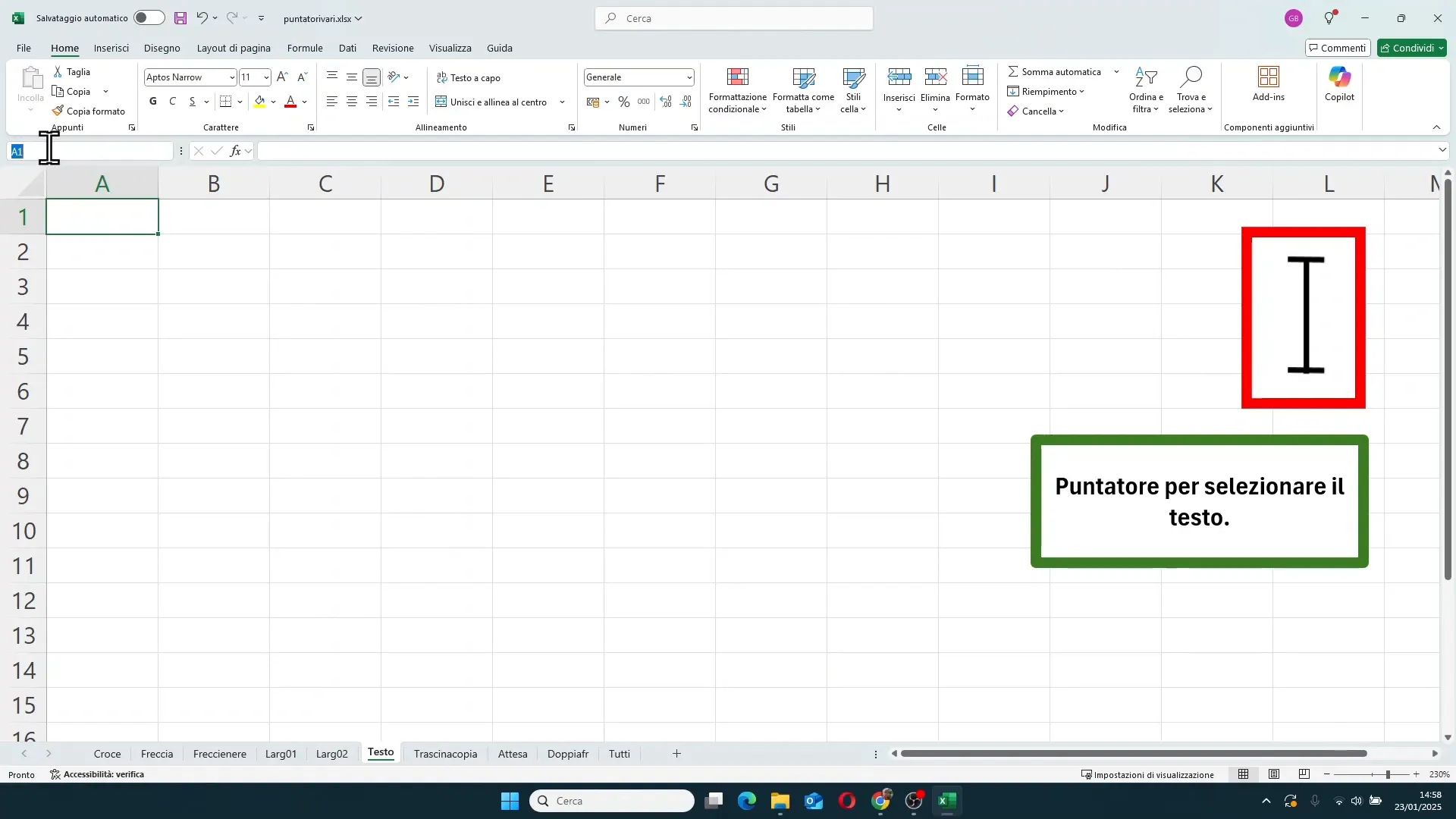Select column D header
1456x819 pixels.
click(437, 184)
